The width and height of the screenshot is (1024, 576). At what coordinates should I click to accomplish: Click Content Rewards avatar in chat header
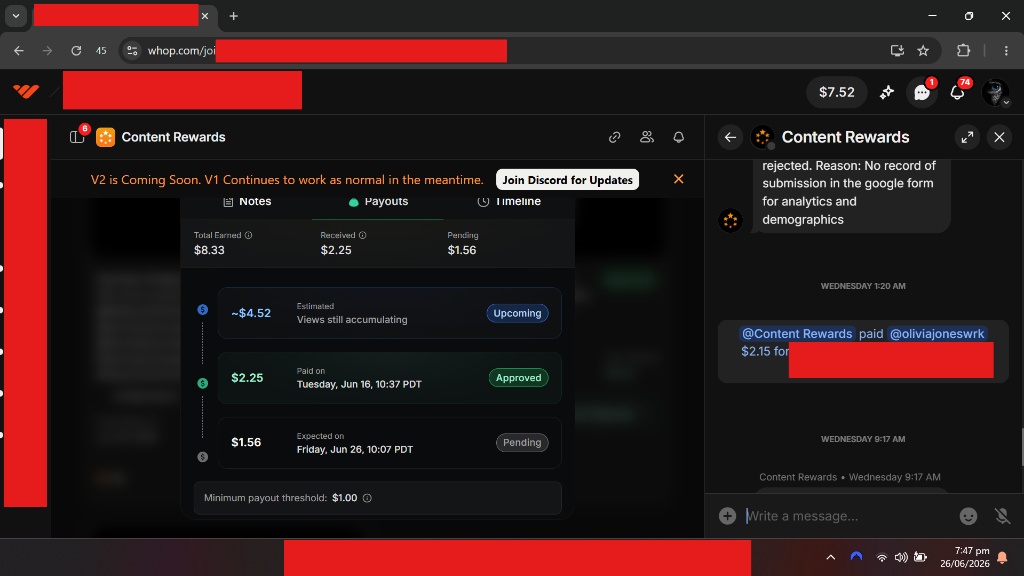click(762, 137)
